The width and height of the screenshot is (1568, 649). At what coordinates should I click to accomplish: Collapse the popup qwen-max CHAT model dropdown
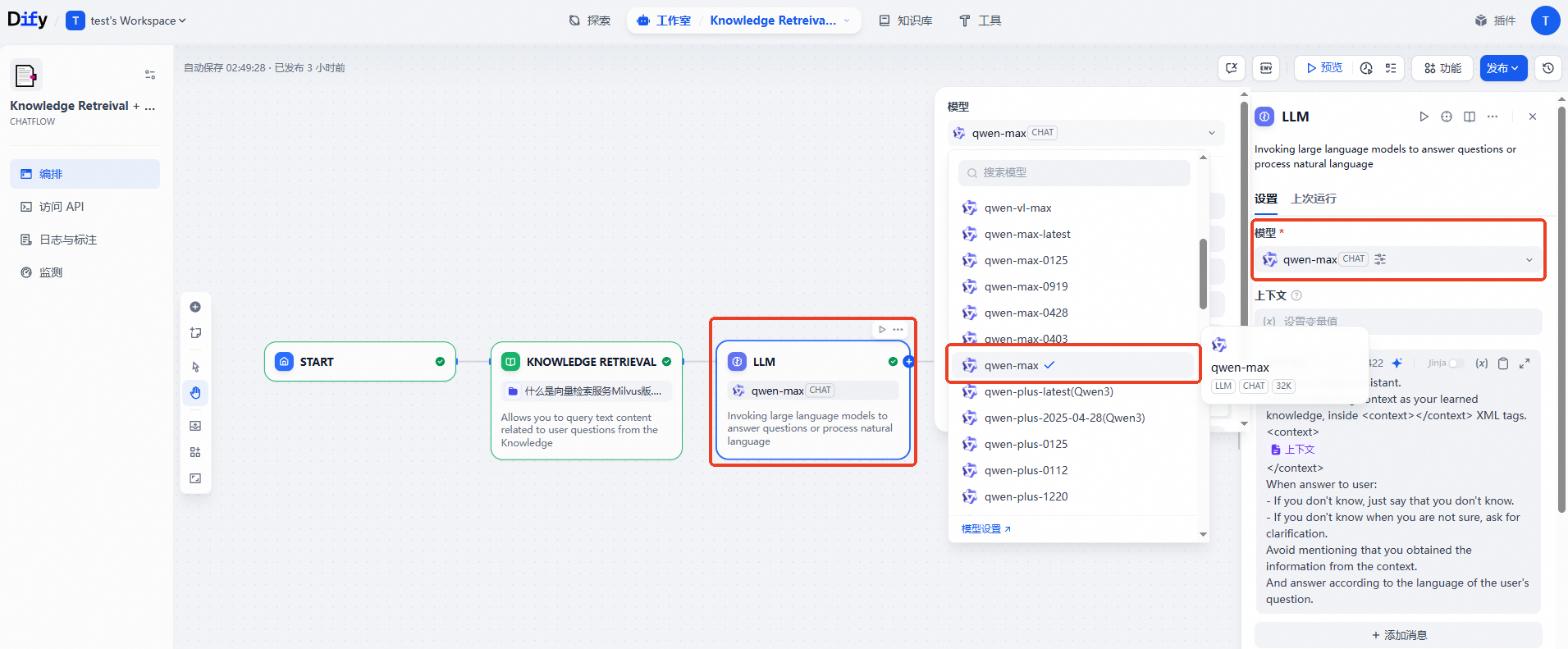tap(1086, 133)
